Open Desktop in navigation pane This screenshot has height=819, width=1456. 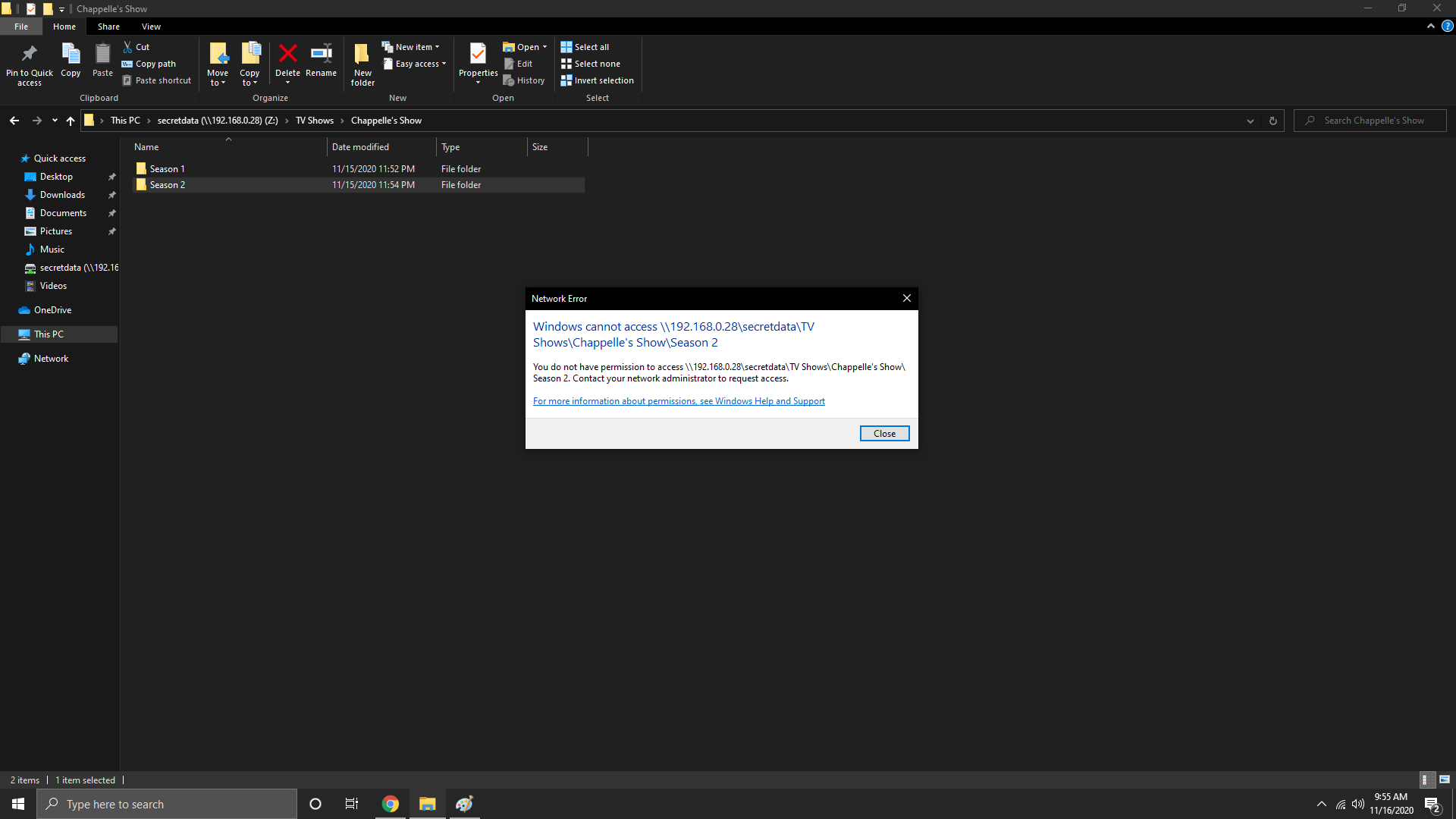click(57, 177)
